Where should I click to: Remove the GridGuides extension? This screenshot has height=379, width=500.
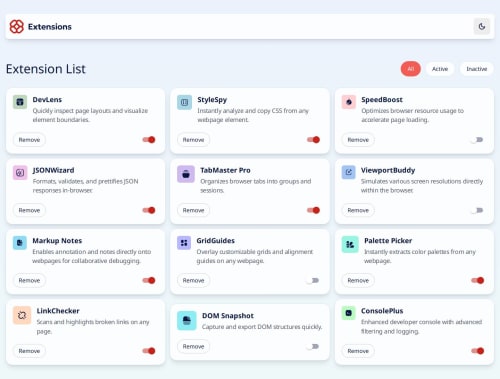pos(193,280)
